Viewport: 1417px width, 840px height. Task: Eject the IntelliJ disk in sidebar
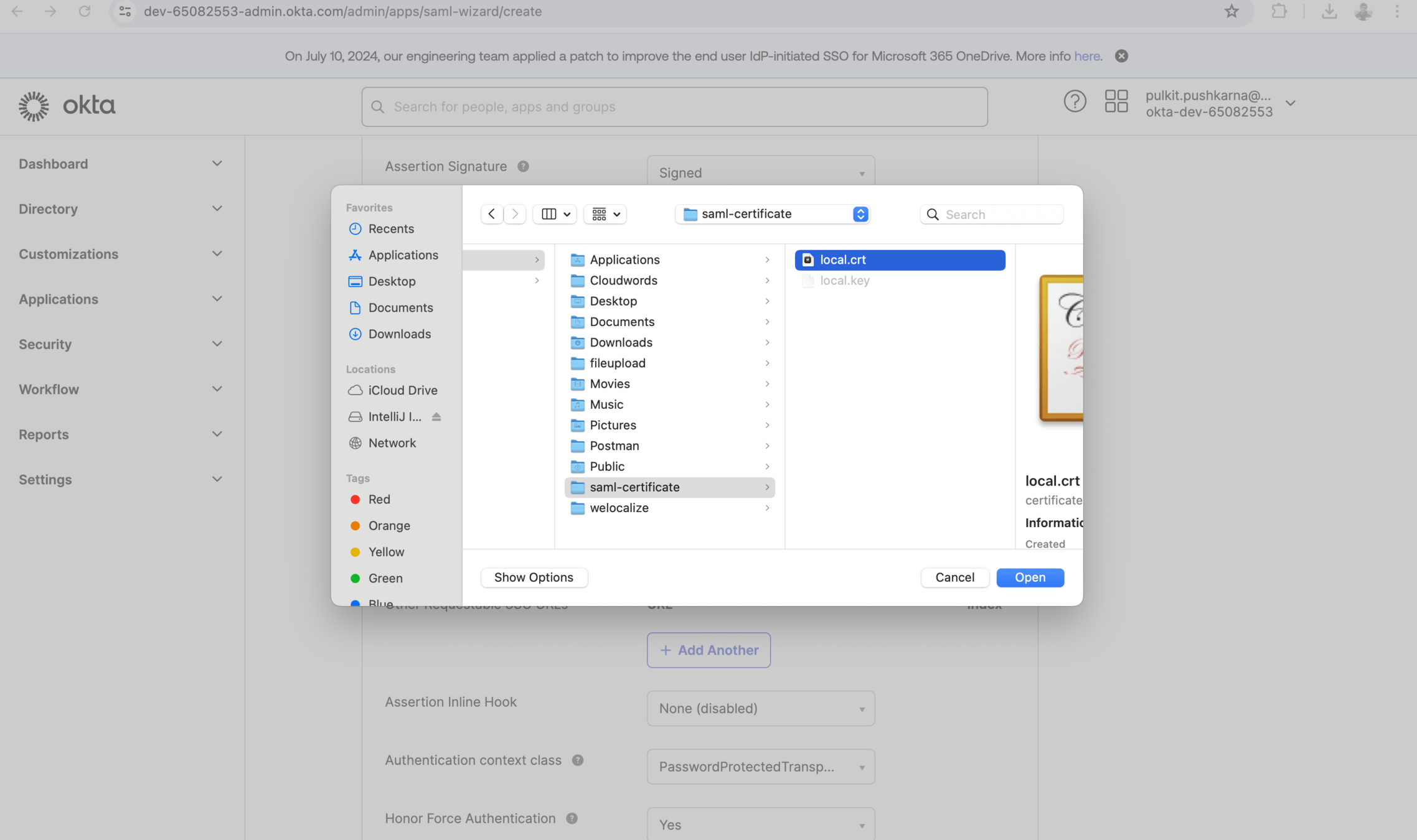436,417
